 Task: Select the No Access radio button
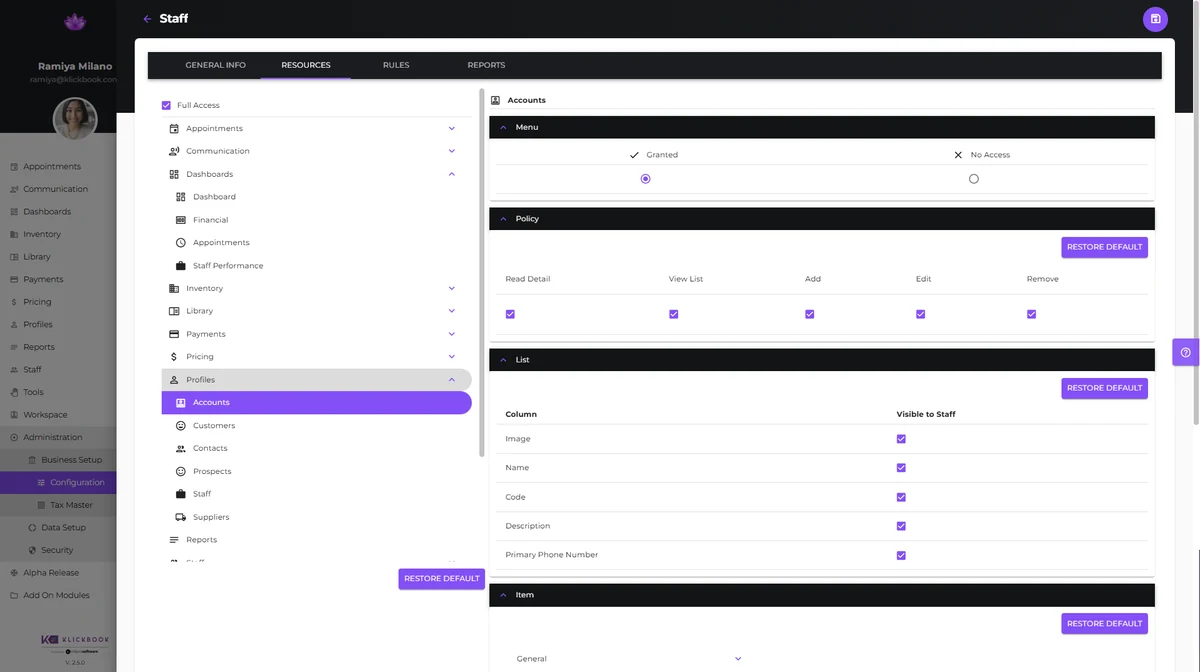click(974, 179)
